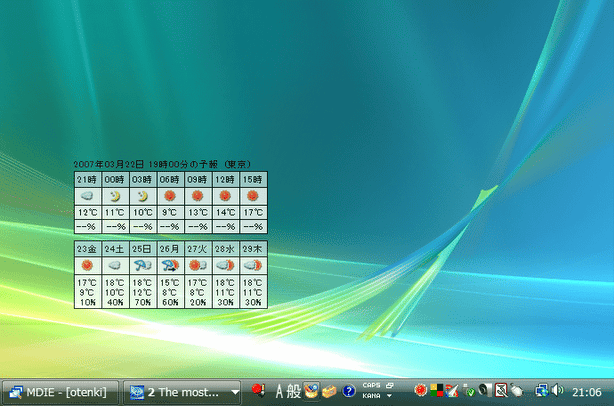Click the sunny icon for 23金
The image size is (614, 406).
point(87,265)
